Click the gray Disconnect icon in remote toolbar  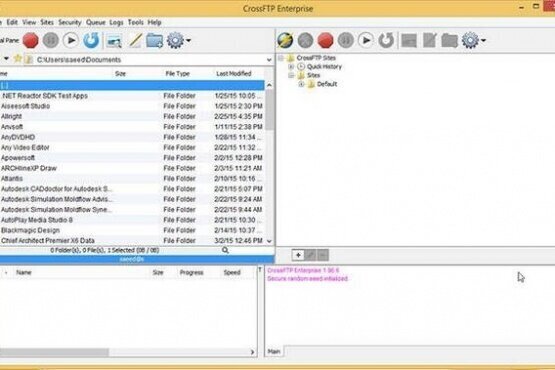[305, 40]
